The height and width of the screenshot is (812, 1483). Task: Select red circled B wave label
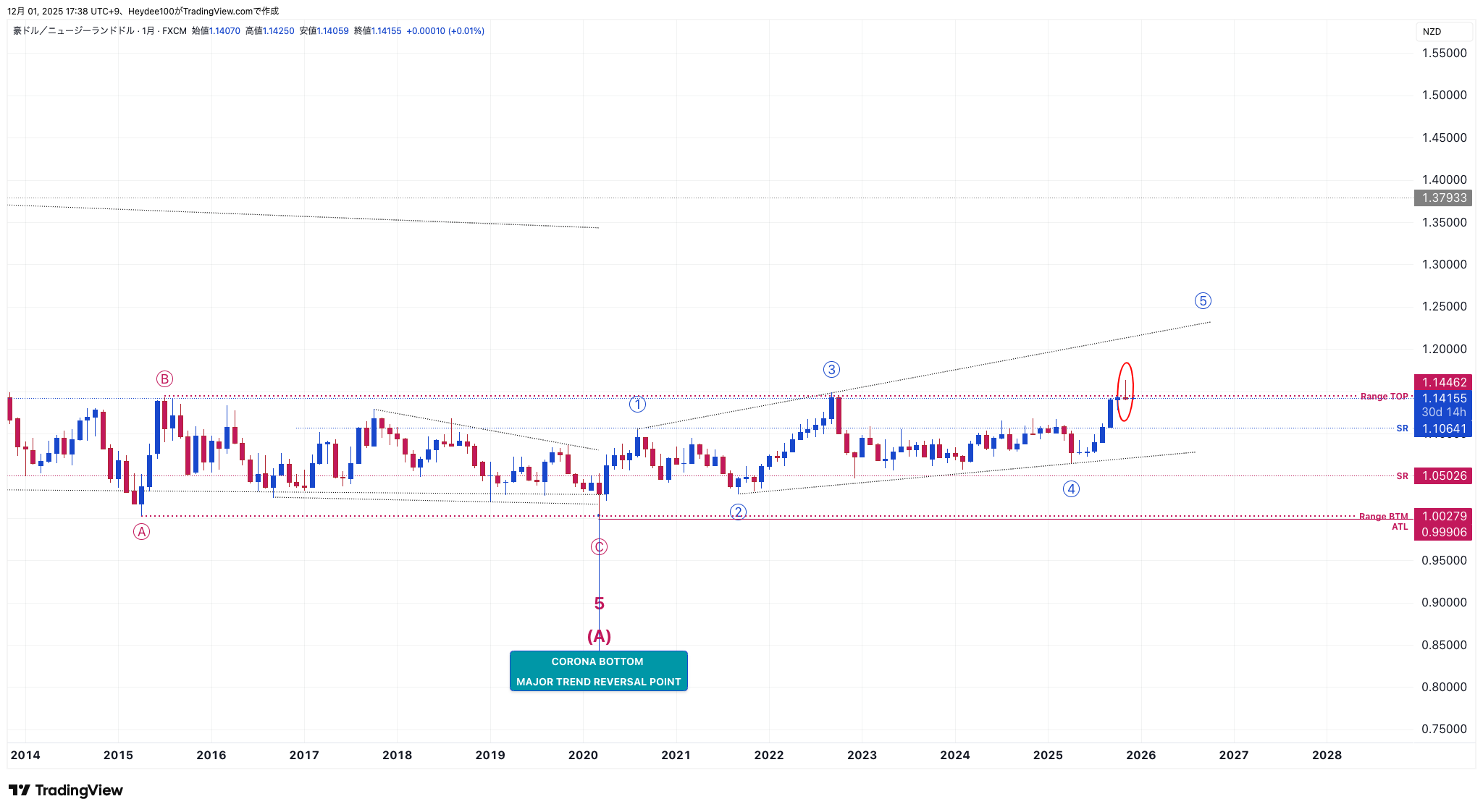164,379
